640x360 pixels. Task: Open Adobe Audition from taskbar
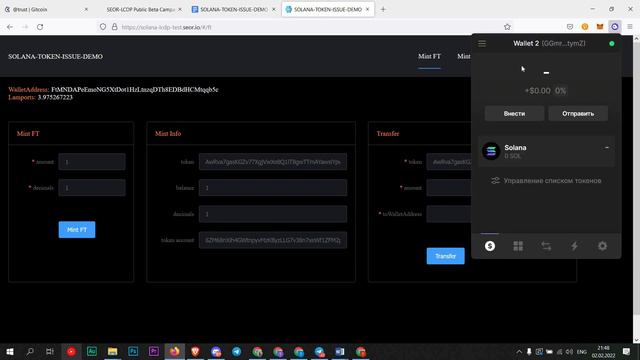(x=92, y=351)
